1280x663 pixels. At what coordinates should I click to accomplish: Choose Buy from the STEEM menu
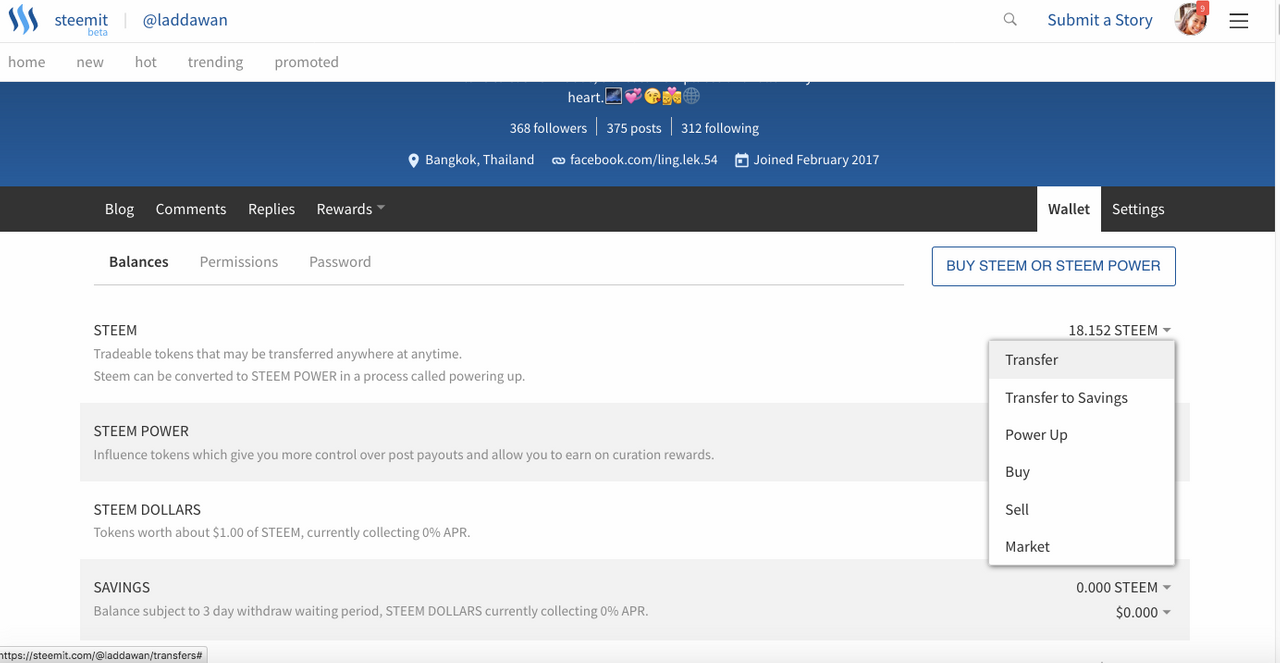tap(1082, 472)
